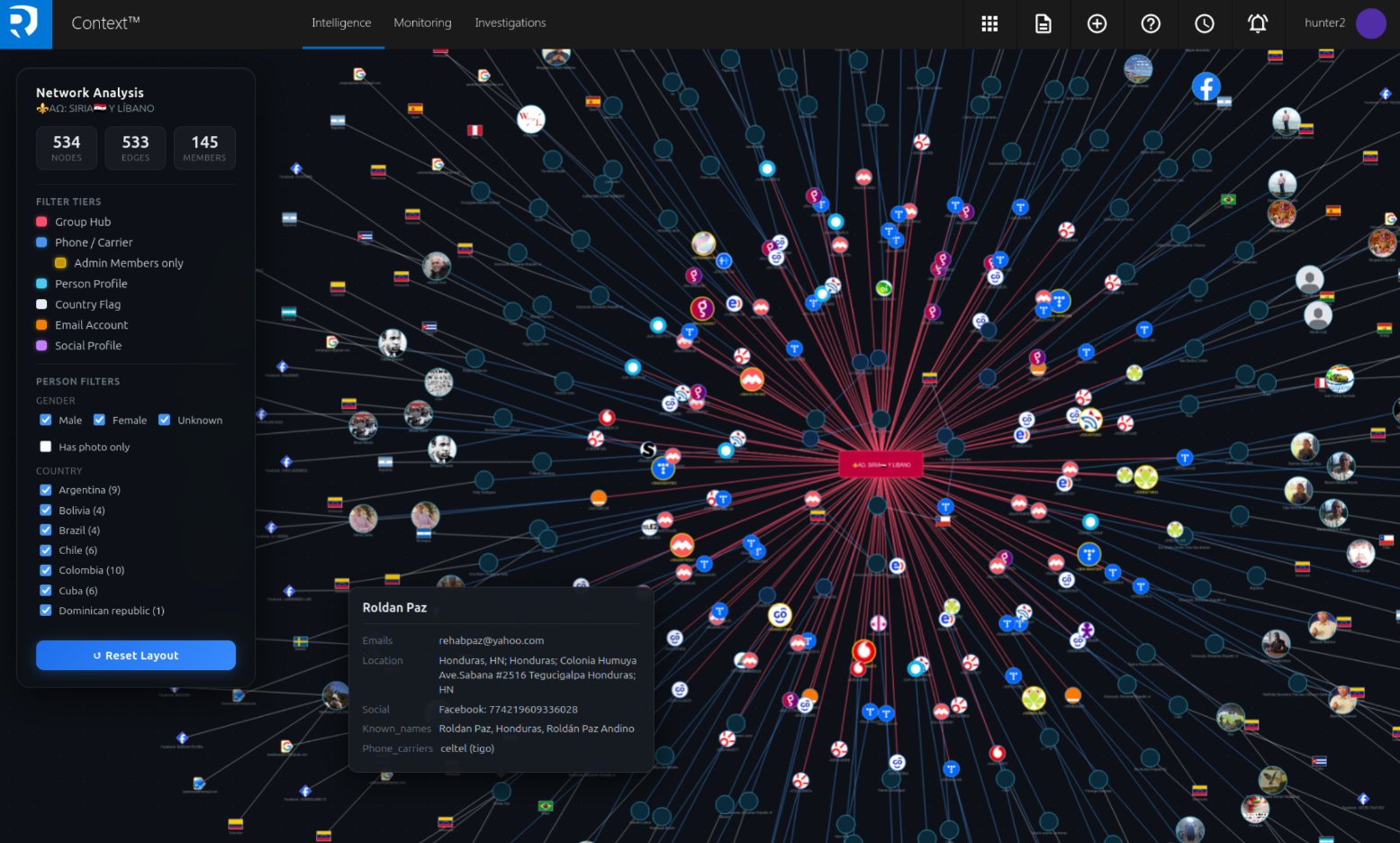The height and width of the screenshot is (843, 1400).
Task: Toggle the Chile (6) country checkbox
Action: pyautogui.click(x=46, y=550)
